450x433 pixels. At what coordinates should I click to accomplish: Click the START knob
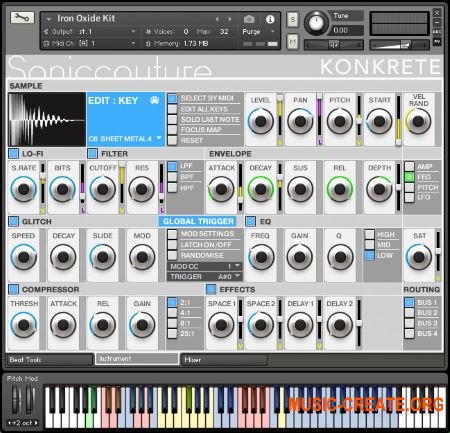point(379,121)
